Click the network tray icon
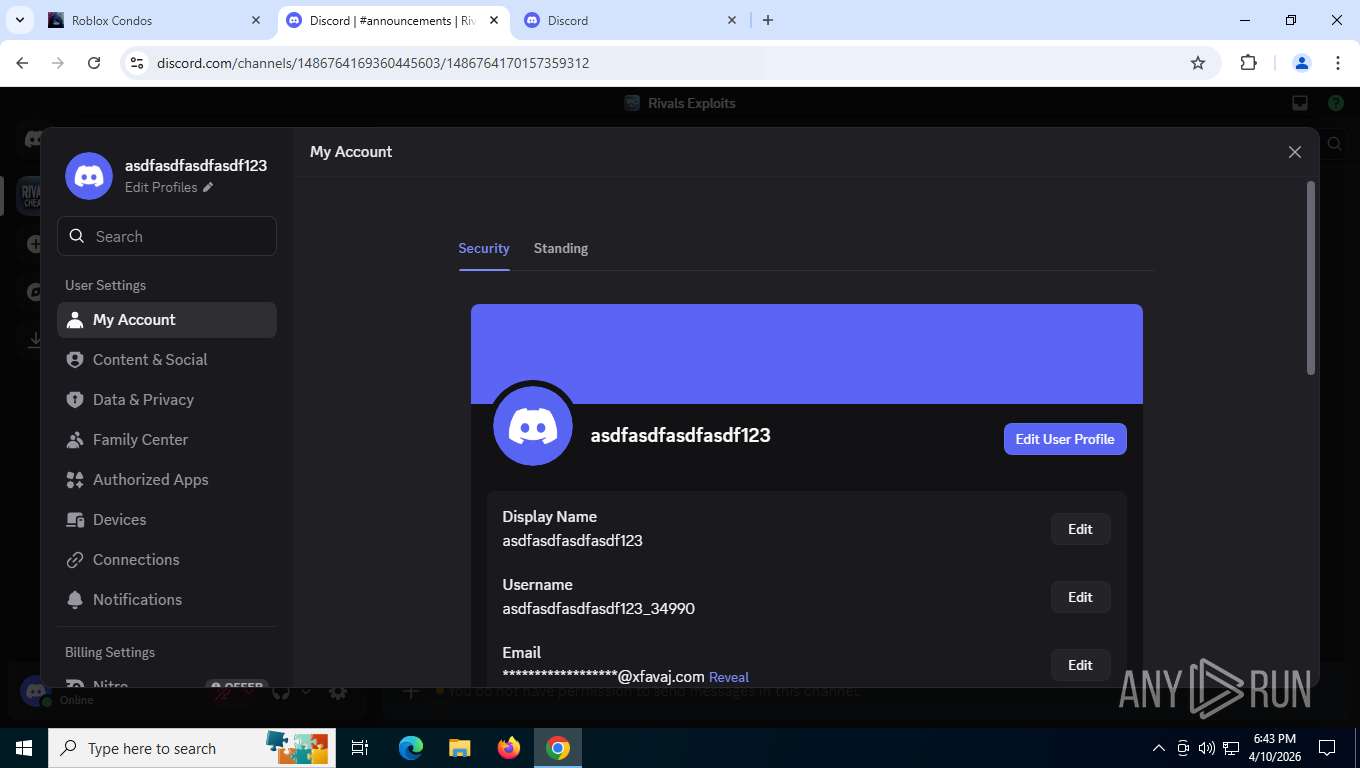The image size is (1360, 768). [x=1231, y=748]
